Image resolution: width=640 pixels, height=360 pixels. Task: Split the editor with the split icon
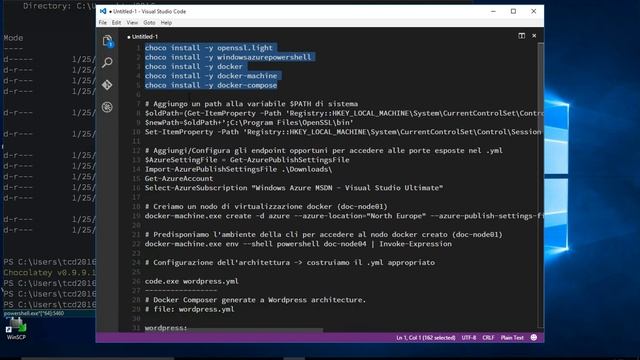[x=522, y=36]
